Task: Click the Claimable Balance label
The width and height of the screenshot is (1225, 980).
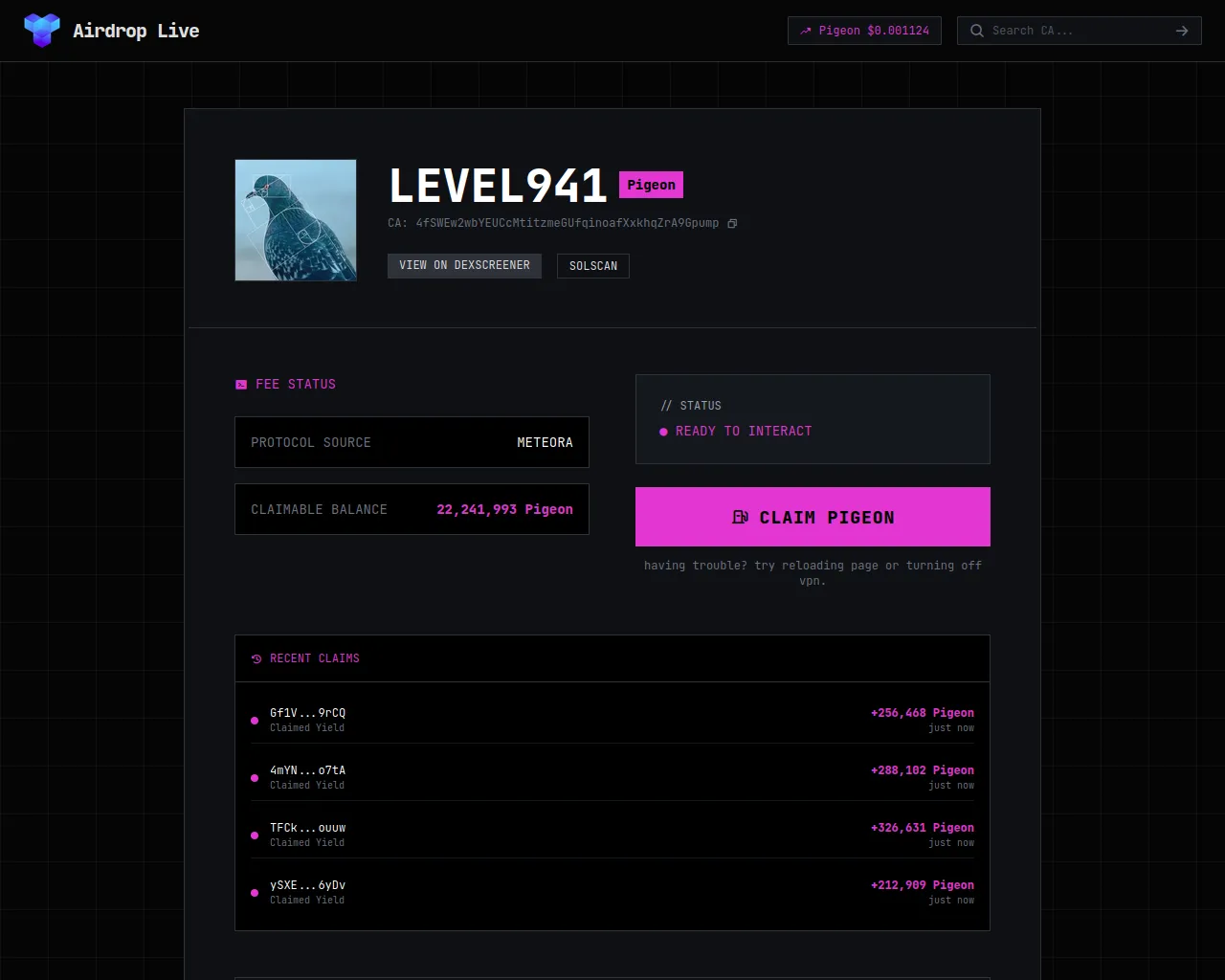Action: (x=319, y=509)
